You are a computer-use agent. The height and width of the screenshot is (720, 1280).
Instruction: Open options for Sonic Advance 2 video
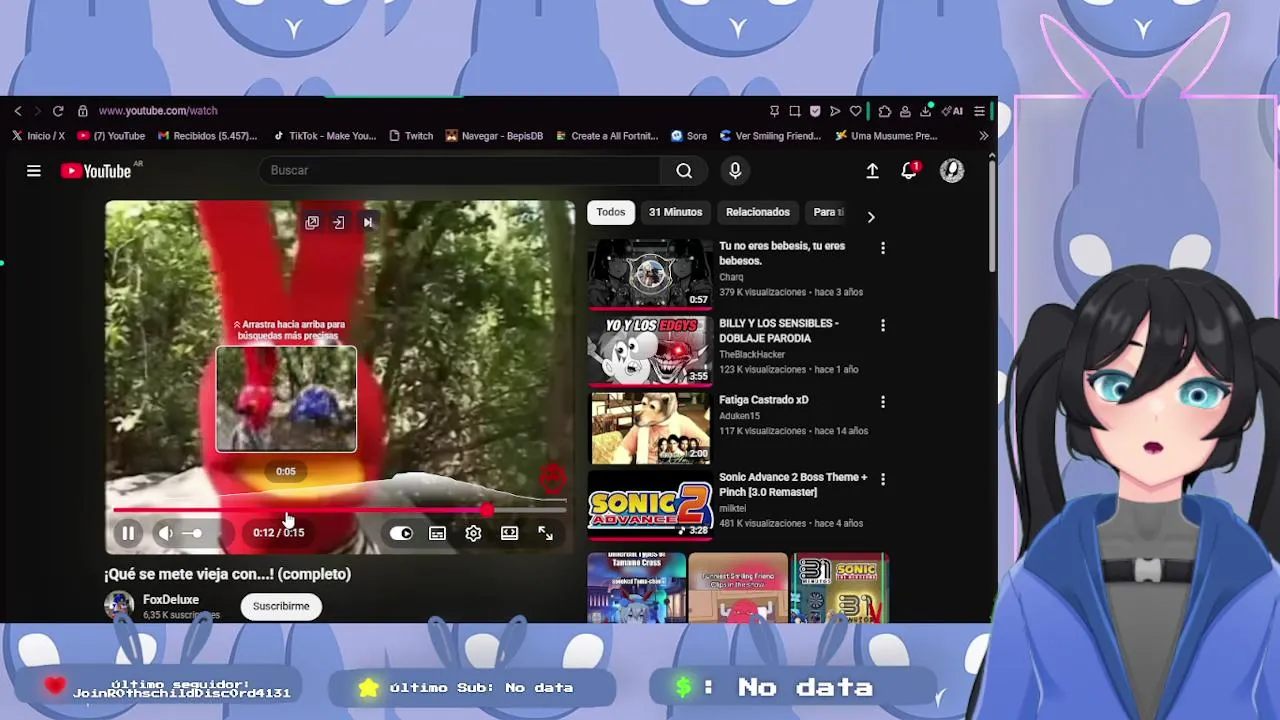tap(882, 480)
